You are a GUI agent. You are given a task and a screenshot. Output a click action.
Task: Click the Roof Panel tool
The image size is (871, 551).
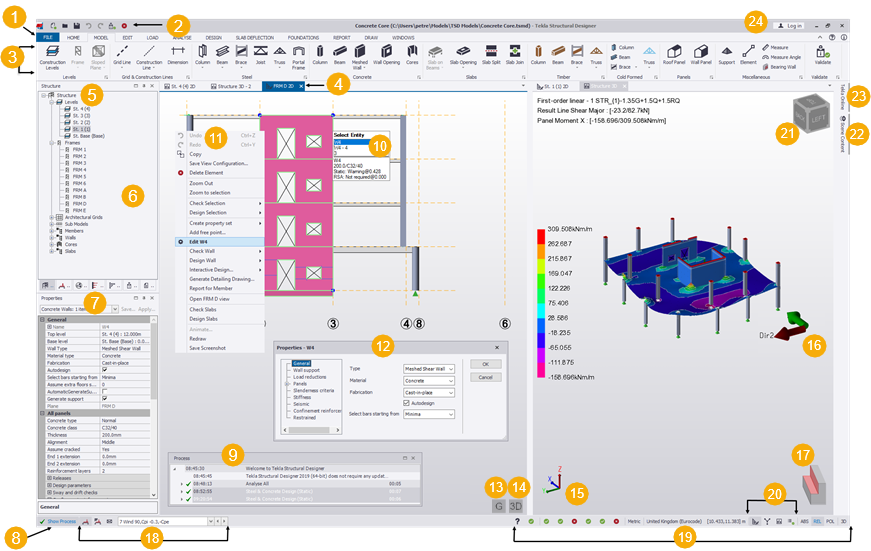(x=674, y=55)
